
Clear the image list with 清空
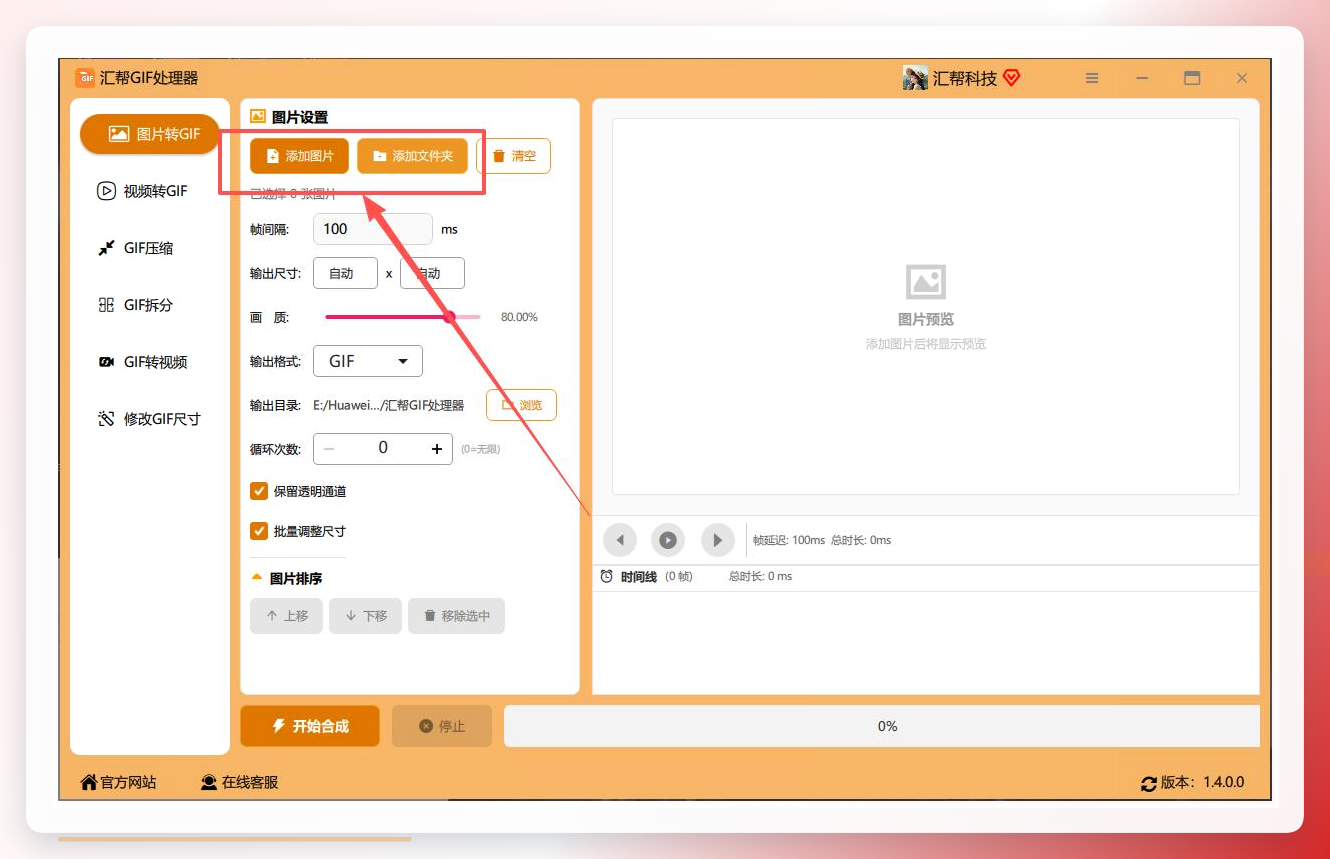(x=513, y=156)
